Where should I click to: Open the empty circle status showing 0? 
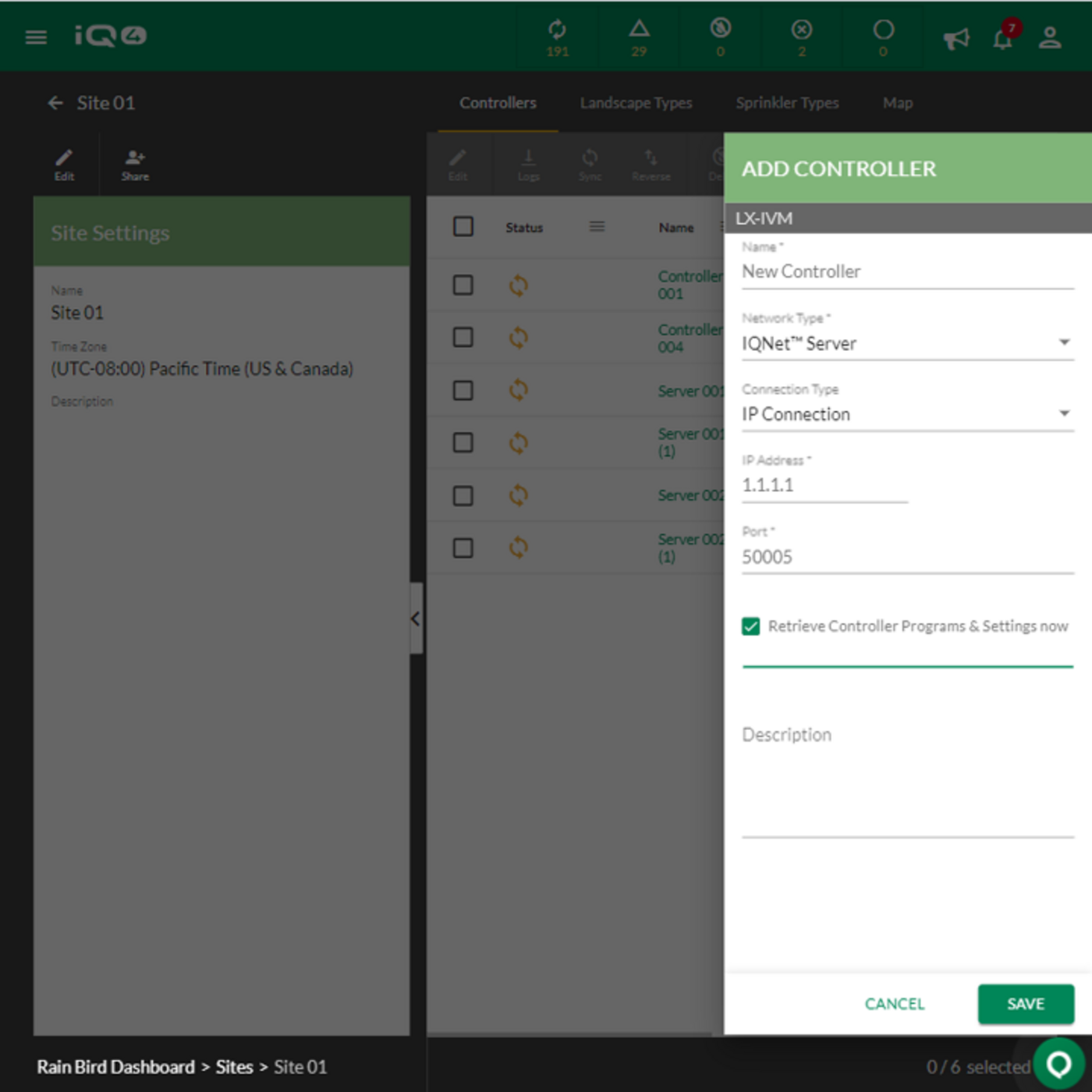tap(883, 37)
